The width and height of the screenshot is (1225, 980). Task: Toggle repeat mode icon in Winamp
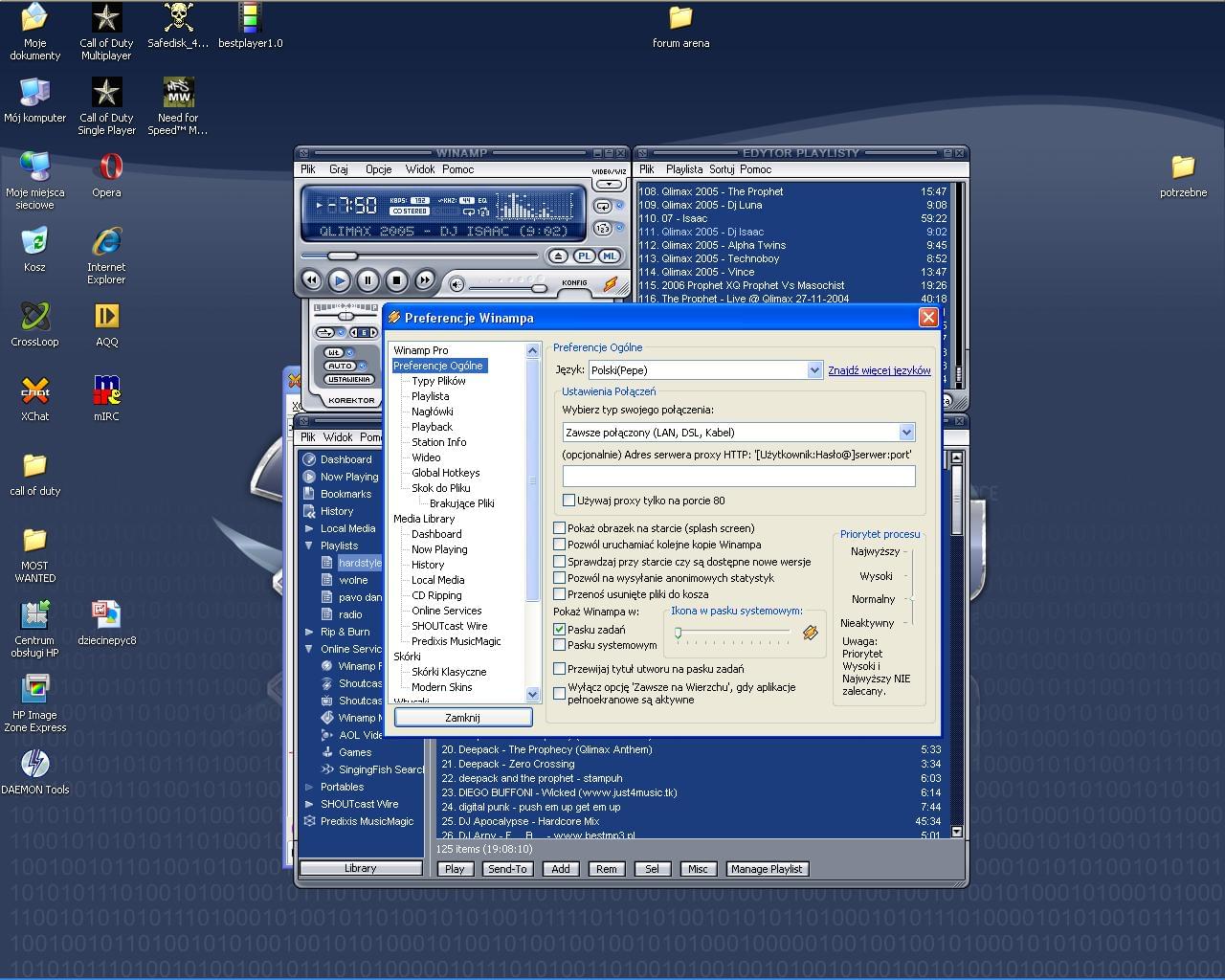(x=603, y=206)
